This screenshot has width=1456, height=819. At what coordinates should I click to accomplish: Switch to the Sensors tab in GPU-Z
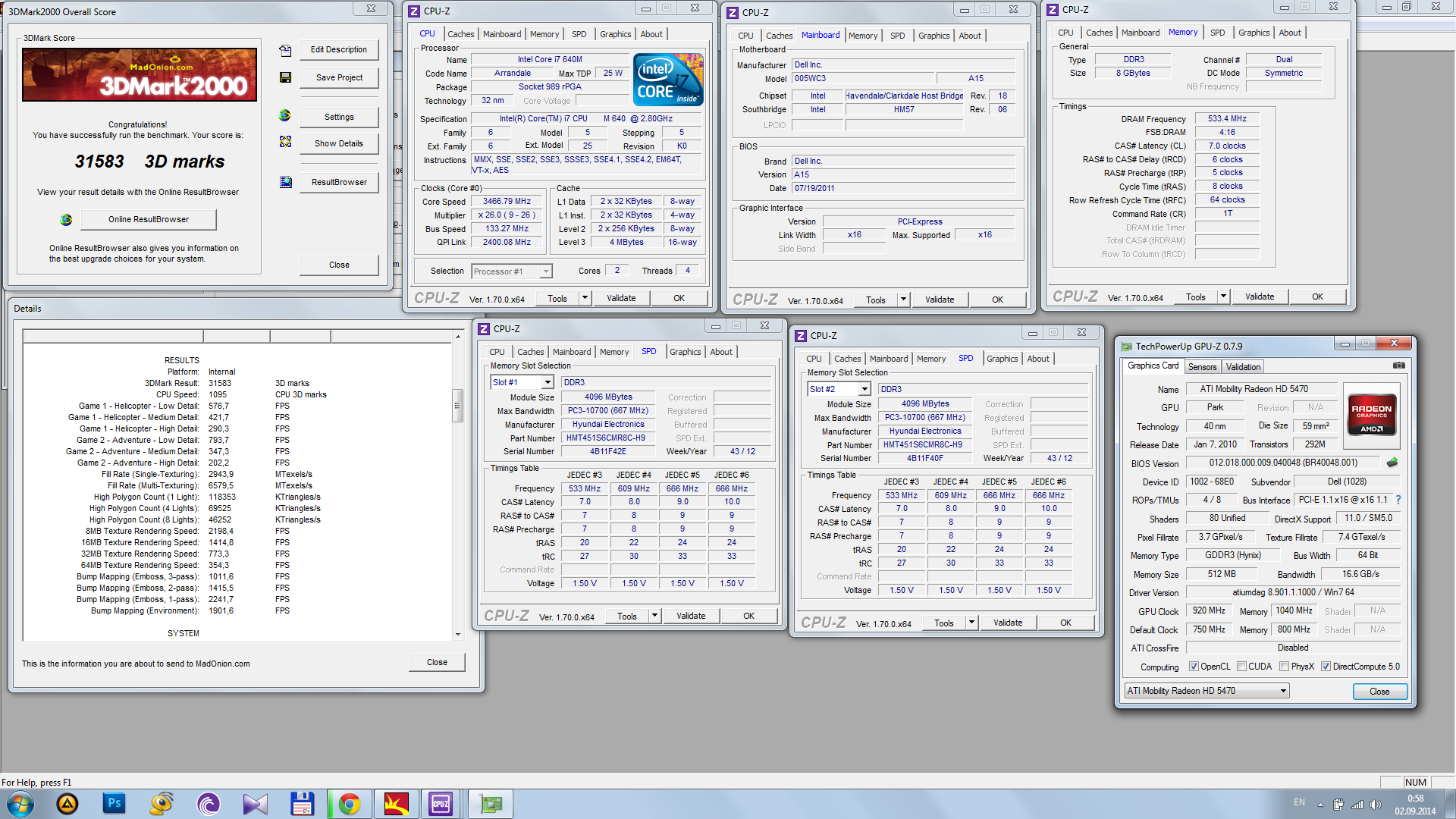click(x=1202, y=367)
